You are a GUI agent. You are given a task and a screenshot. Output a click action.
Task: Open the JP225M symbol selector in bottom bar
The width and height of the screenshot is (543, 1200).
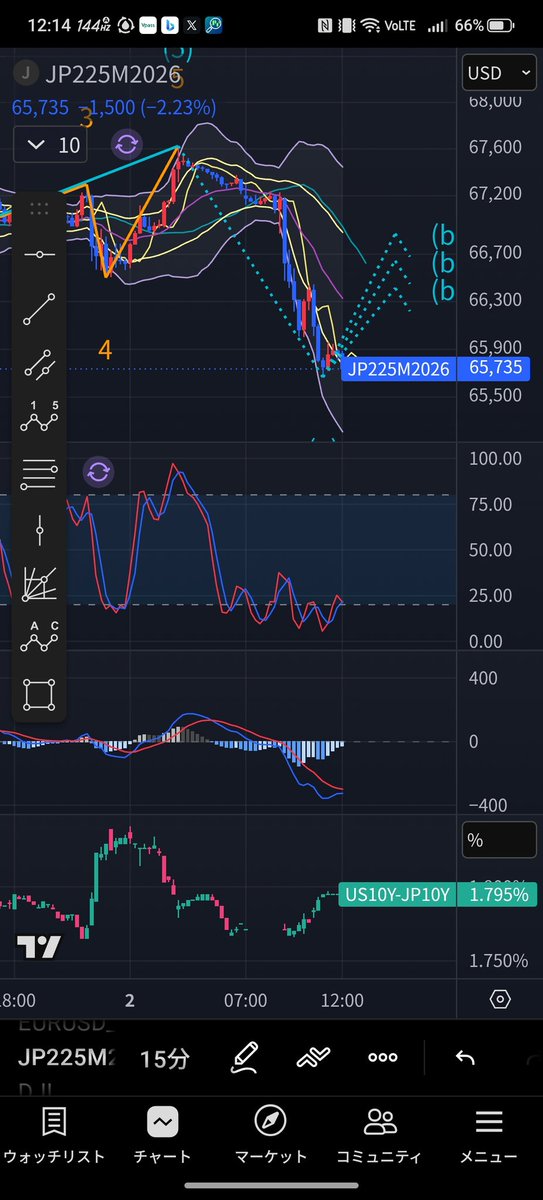pyautogui.click(x=67, y=1059)
